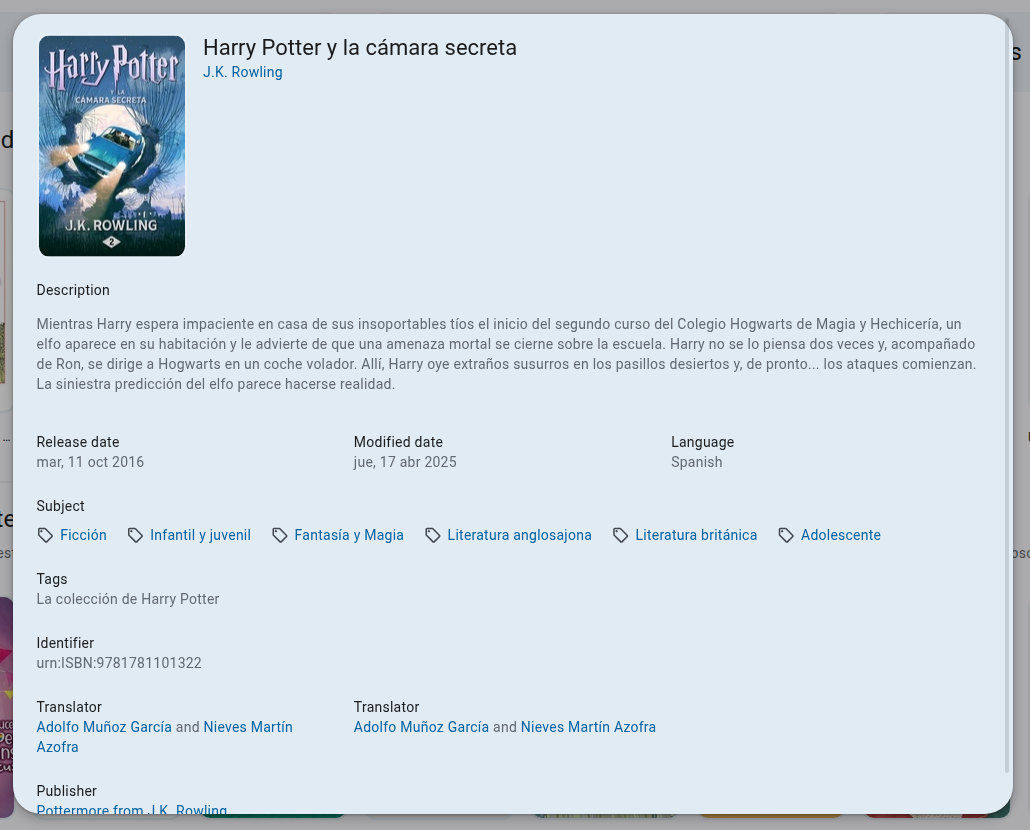This screenshot has height=830, width=1030.
Task: Click the tag icon beside Fantasía y Magia
Action: point(280,536)
